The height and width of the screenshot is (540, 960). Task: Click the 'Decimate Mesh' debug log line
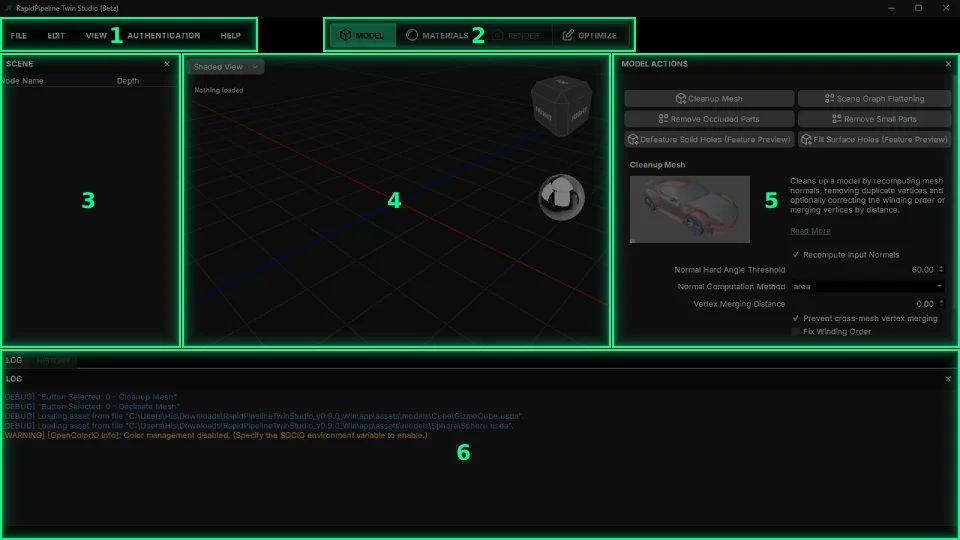pyautogui.click(x=91, y=407)
